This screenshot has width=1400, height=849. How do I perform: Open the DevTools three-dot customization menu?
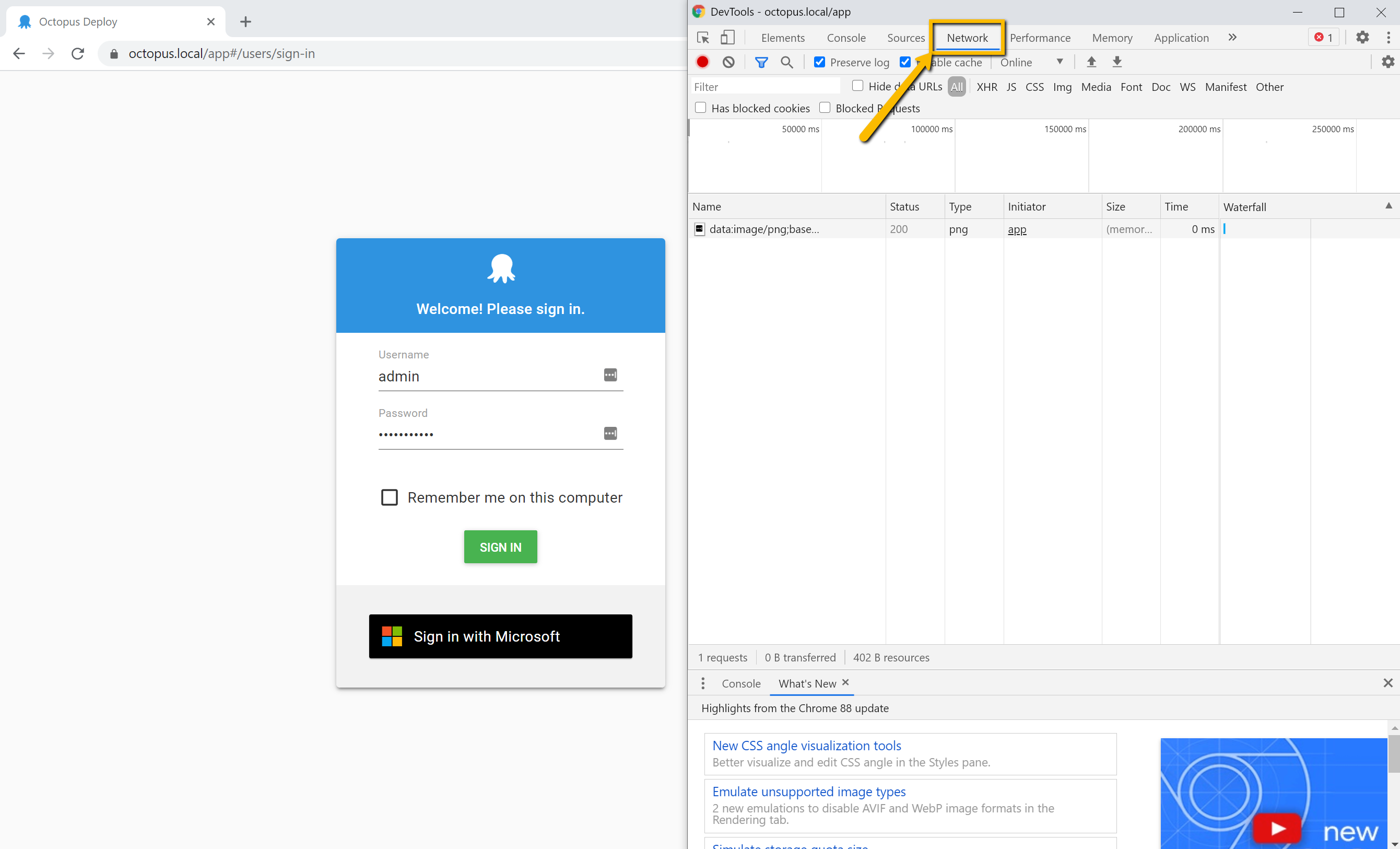pyautogui.click(x=1389, y=38)
